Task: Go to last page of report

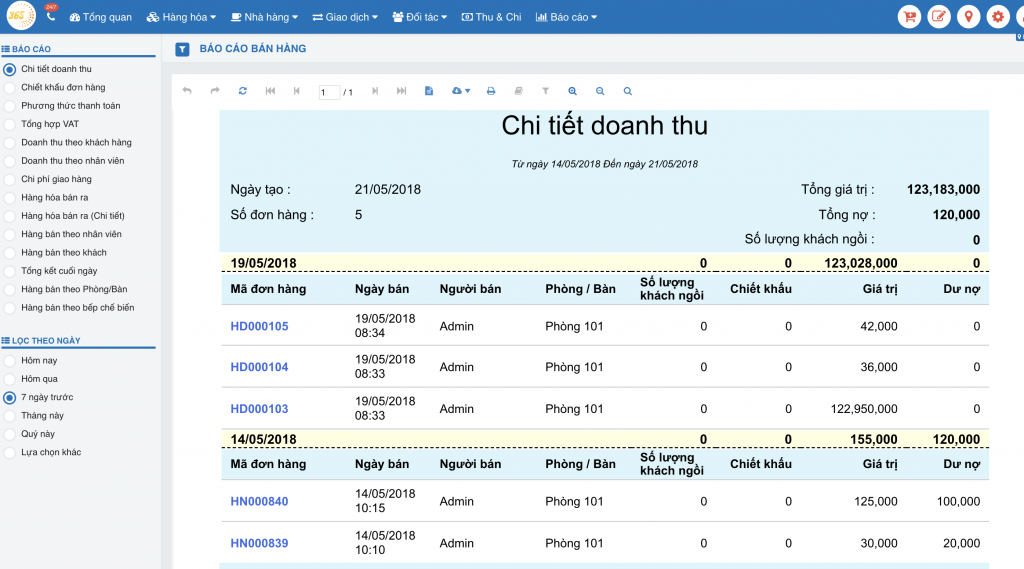Action: (x=402, y=91)
